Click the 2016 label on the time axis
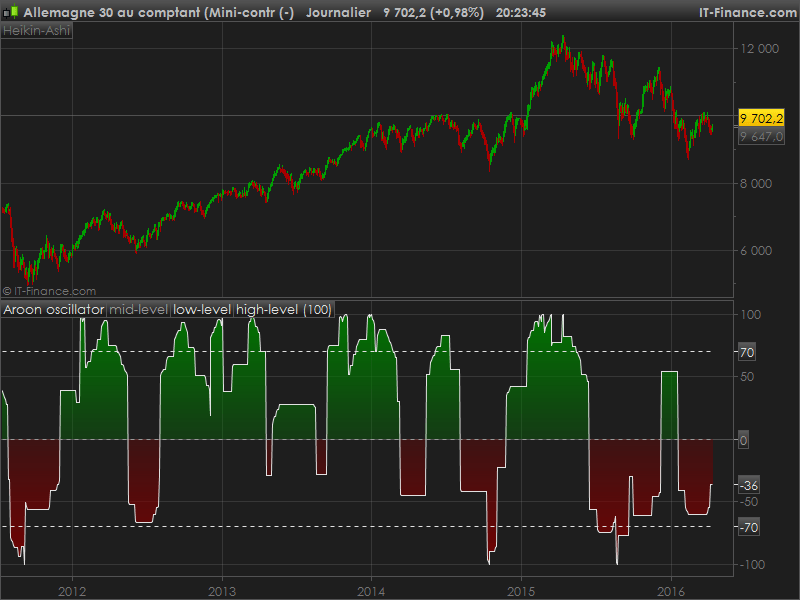The image size is (800, 600). [671, 587]
